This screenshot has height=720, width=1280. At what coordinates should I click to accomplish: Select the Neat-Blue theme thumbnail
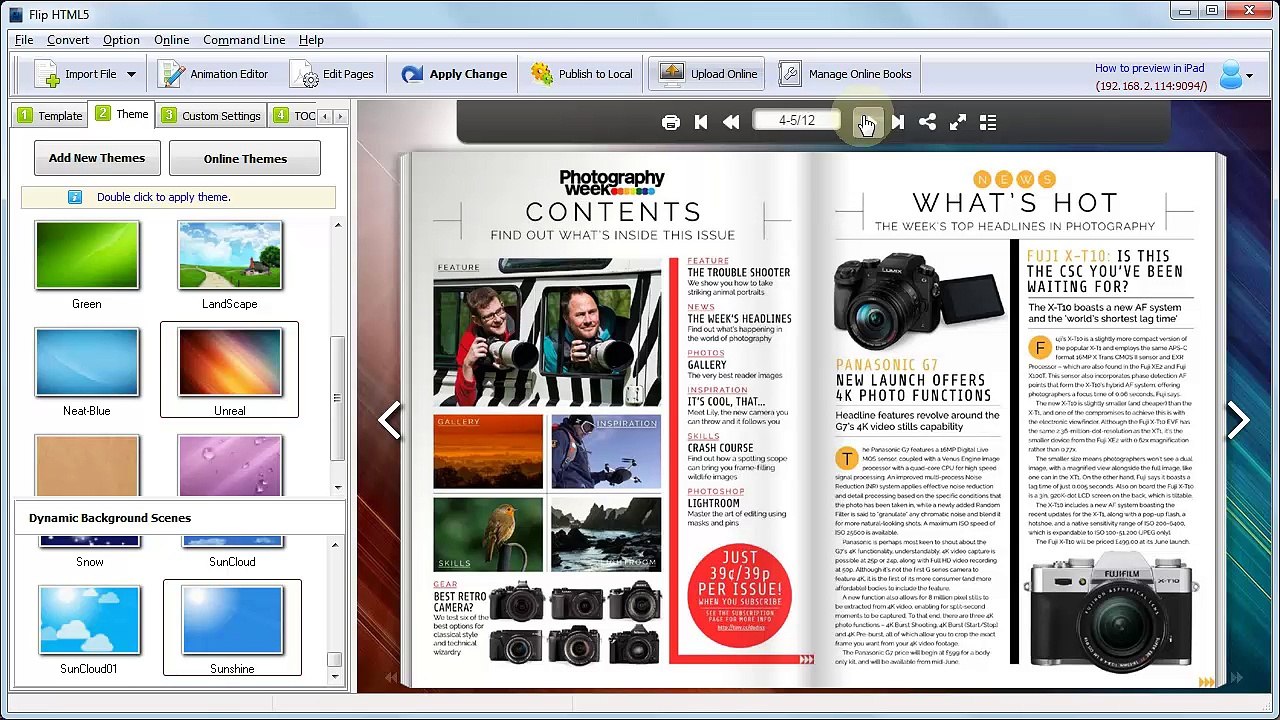tap(87, 362)
